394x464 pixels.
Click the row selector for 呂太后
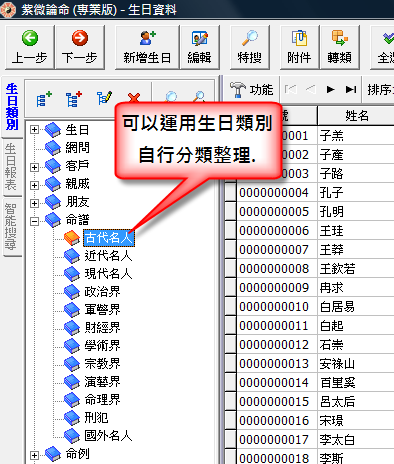(x=231, y=402)
